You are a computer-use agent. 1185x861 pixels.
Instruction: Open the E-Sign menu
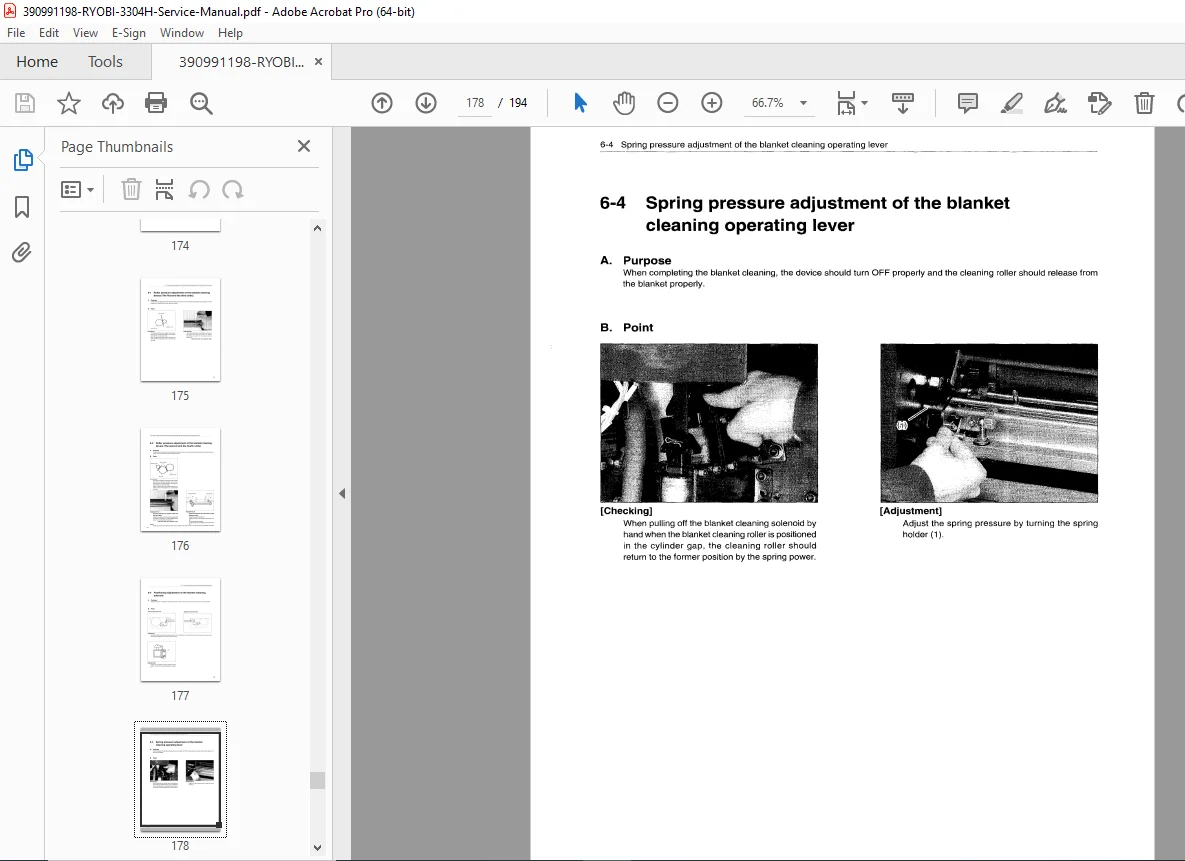[x=128, y=33]
